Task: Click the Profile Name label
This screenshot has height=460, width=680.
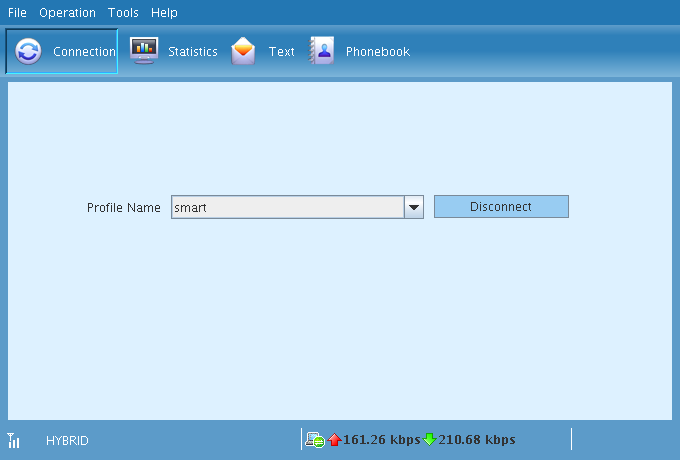Action: coord(123,208)
